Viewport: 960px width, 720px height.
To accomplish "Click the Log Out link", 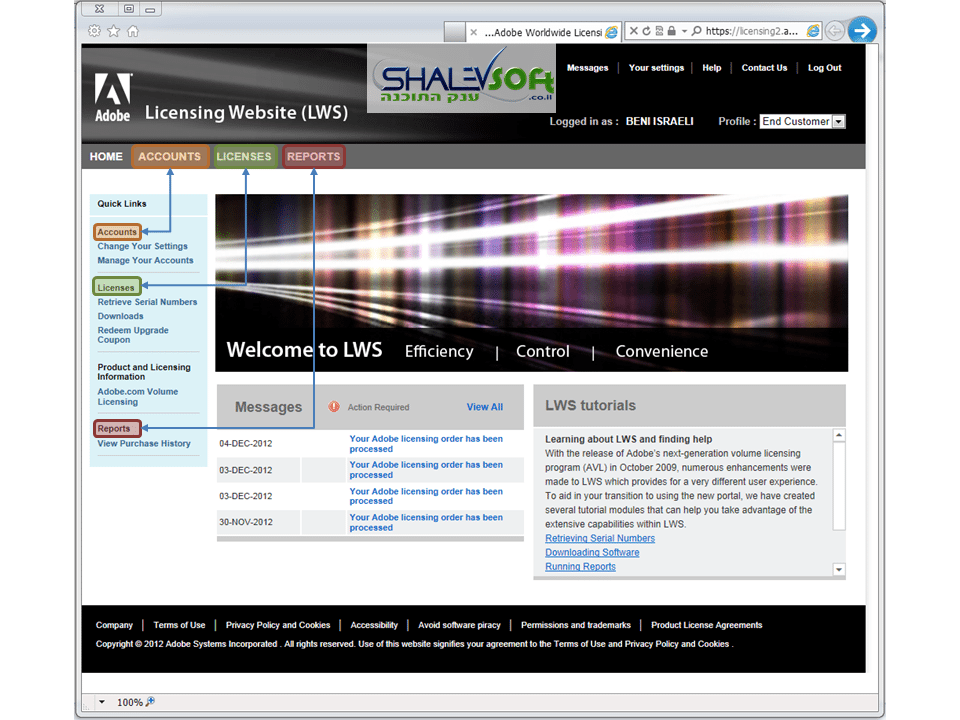I will (x=824, y=68).
